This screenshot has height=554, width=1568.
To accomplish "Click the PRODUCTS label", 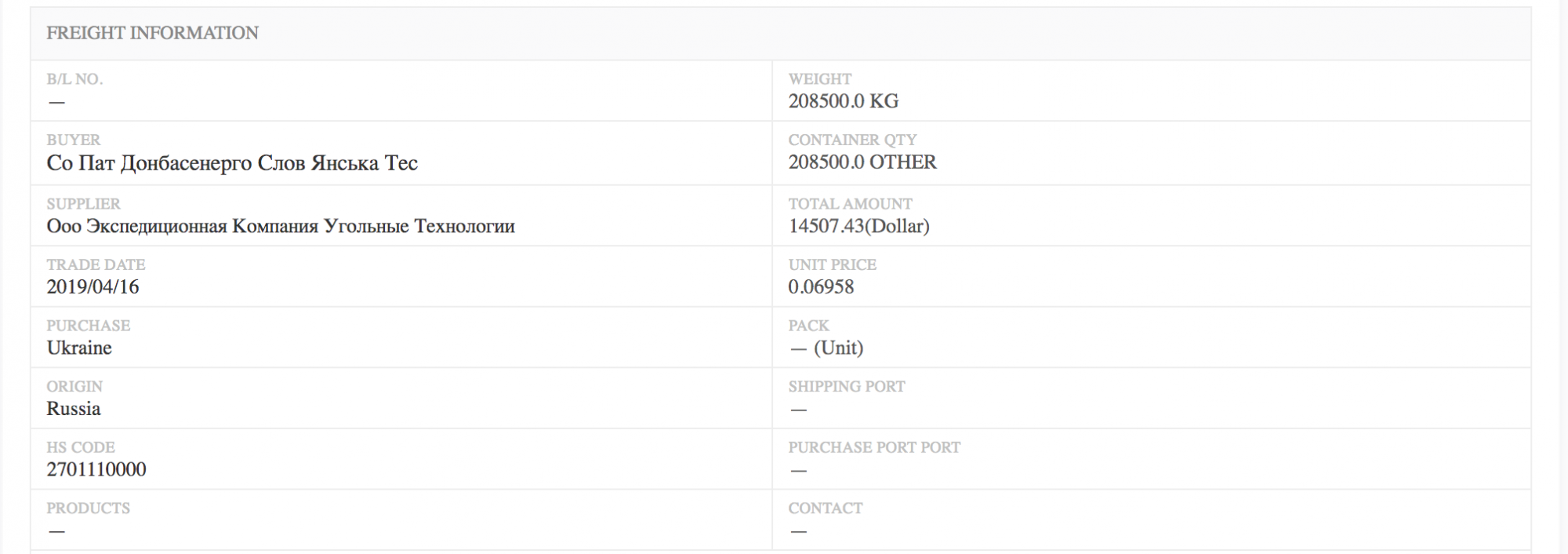I will pyautogui.click(x=89, y=508).
